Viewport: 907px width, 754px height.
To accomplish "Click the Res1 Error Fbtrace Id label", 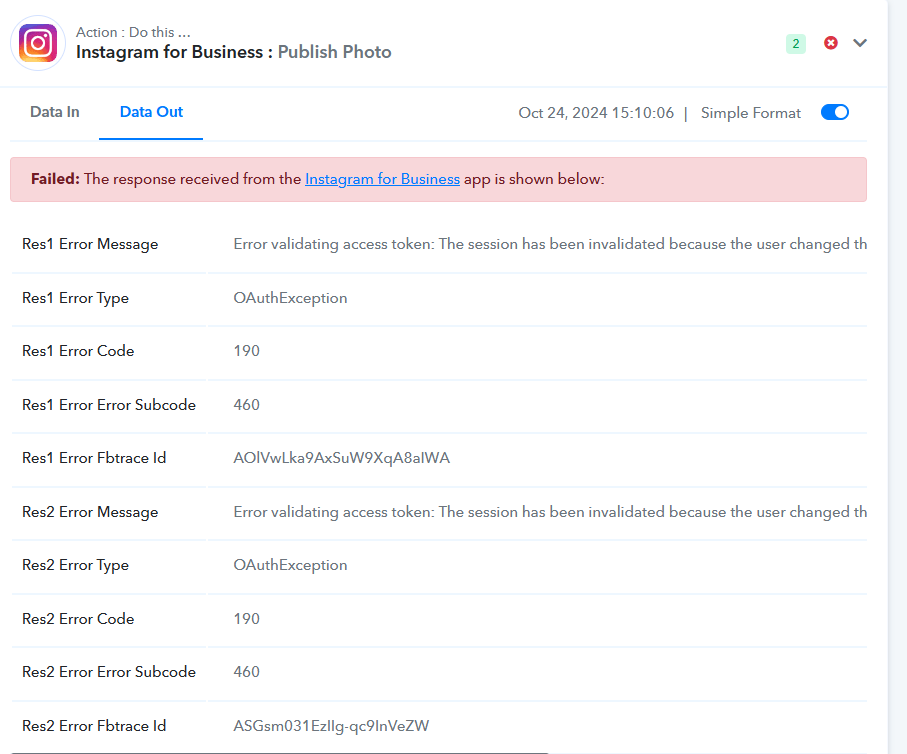I will coord(94,458).
